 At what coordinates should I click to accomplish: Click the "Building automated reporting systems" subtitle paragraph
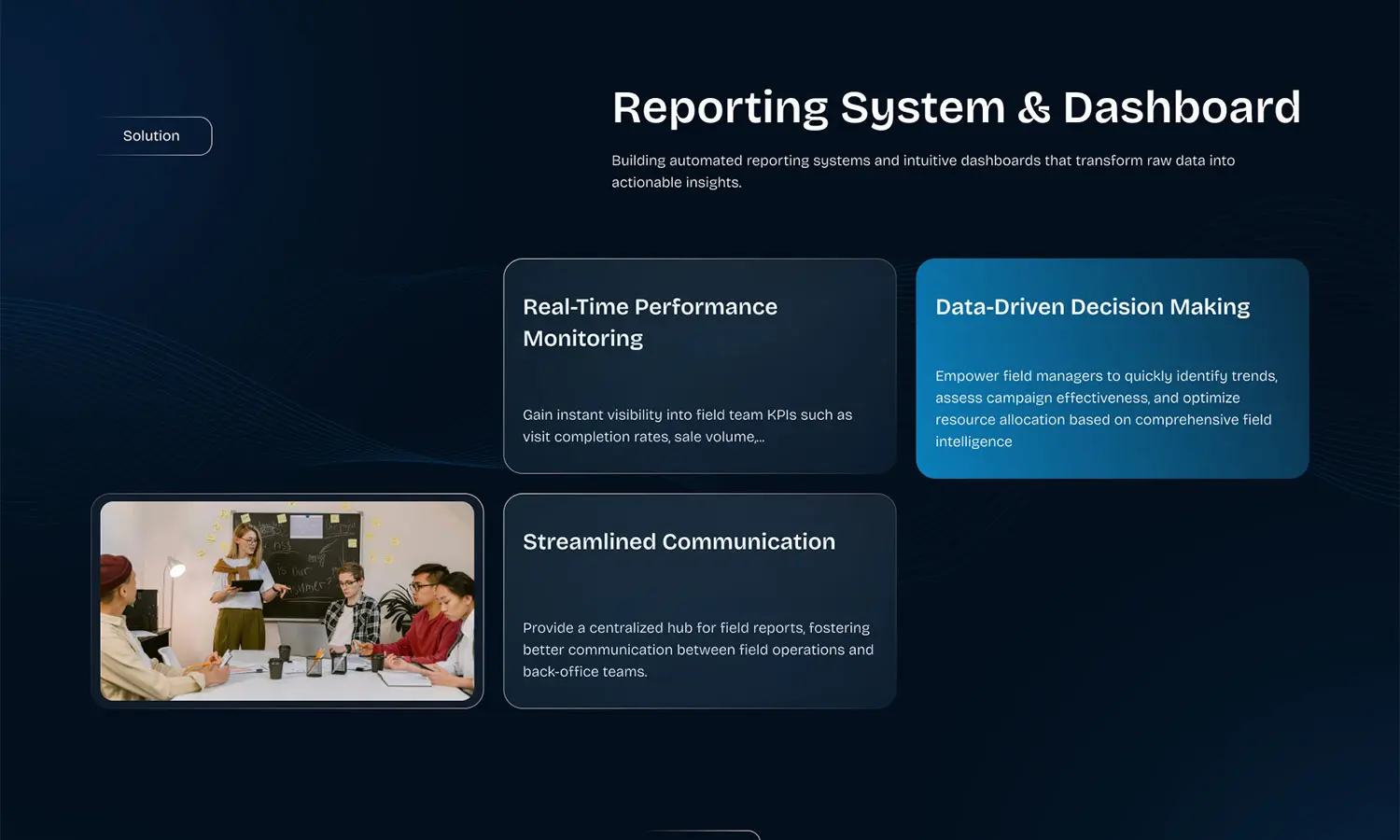pyautogui.click(x=922, y=171)
